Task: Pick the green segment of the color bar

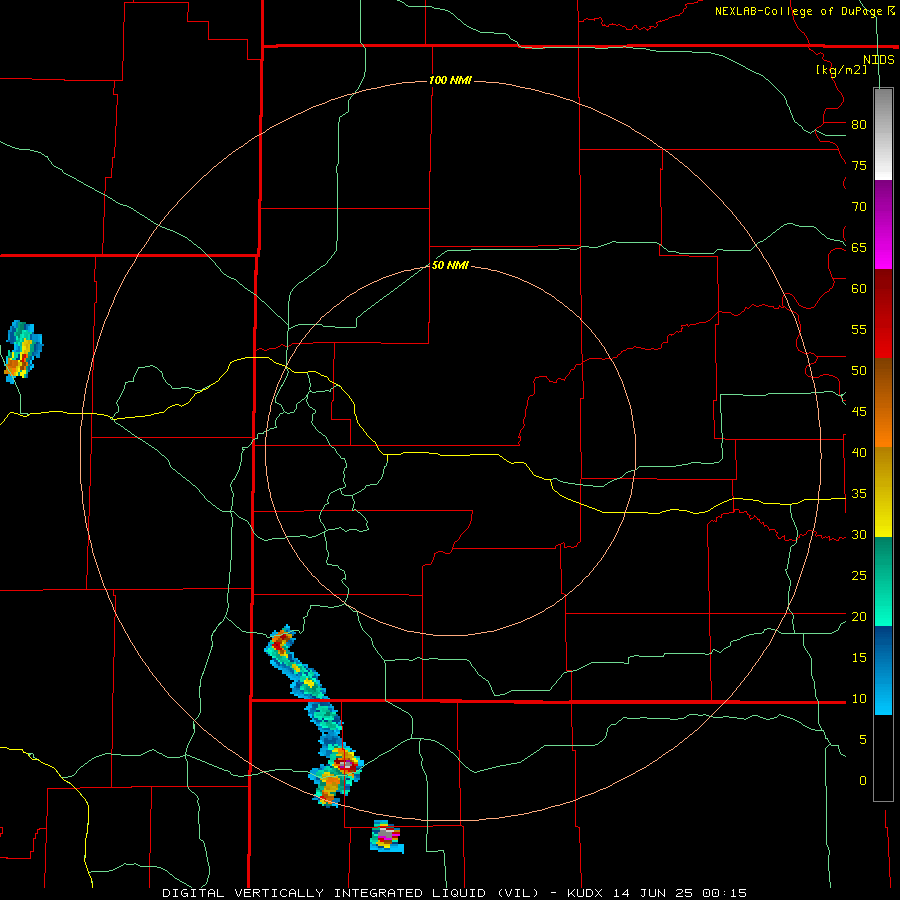Action: click(x=883, y=581)
